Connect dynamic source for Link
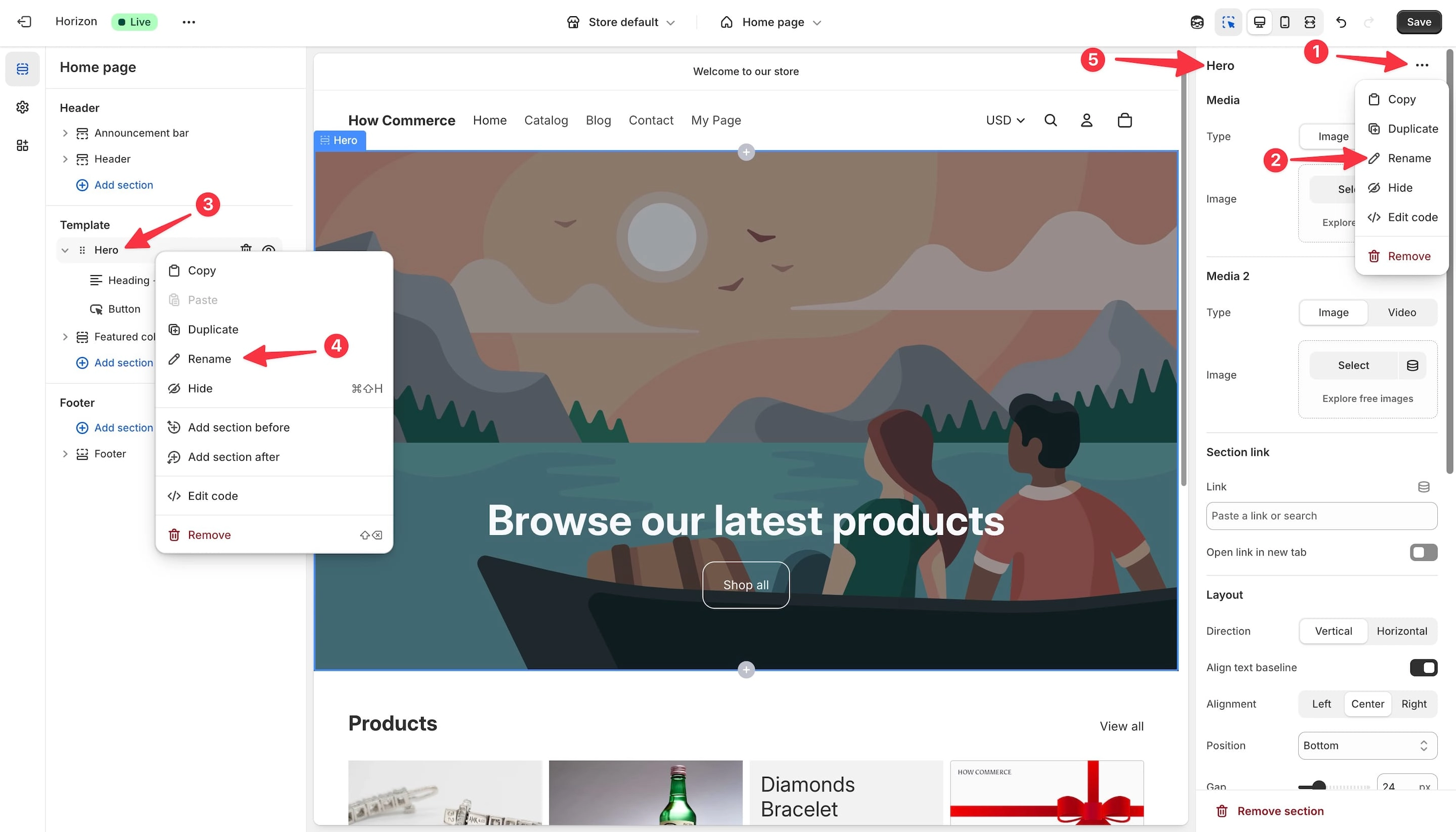1456x832 pixels. tap(1424, 486)
